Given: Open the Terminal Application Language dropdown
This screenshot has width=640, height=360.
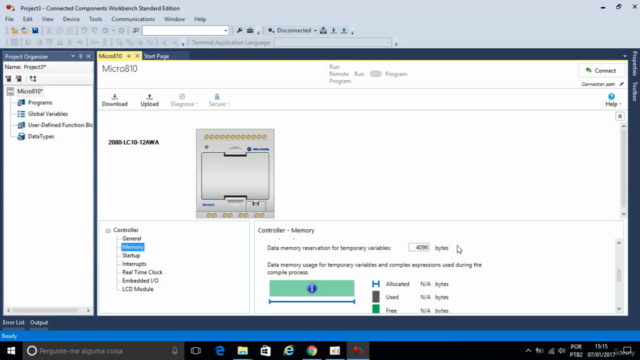Looking at the screenshot, I should click(388, 42).
